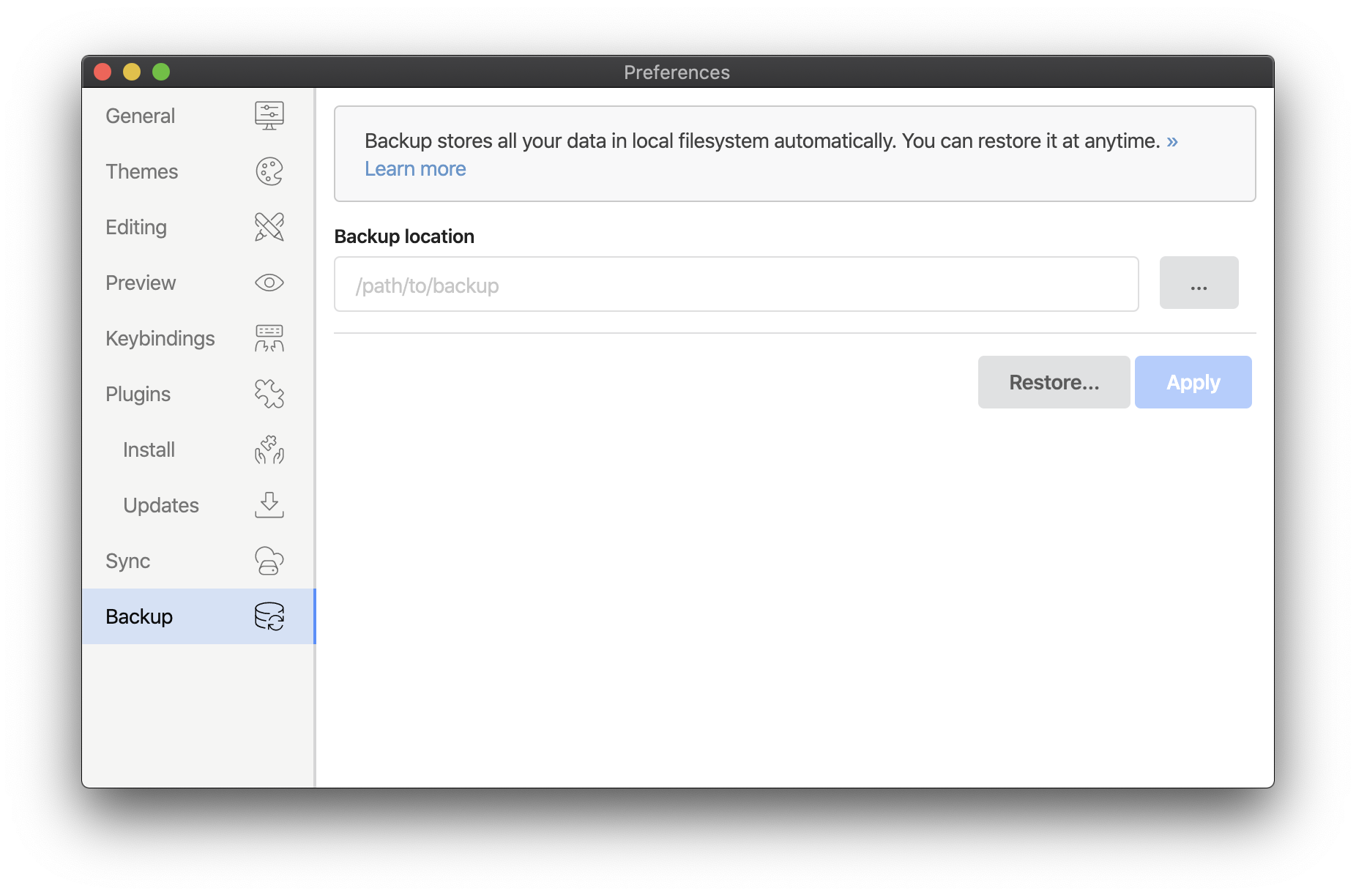
Task: Click the Editing crossed pencils icon
Action: tap(269, 227)
